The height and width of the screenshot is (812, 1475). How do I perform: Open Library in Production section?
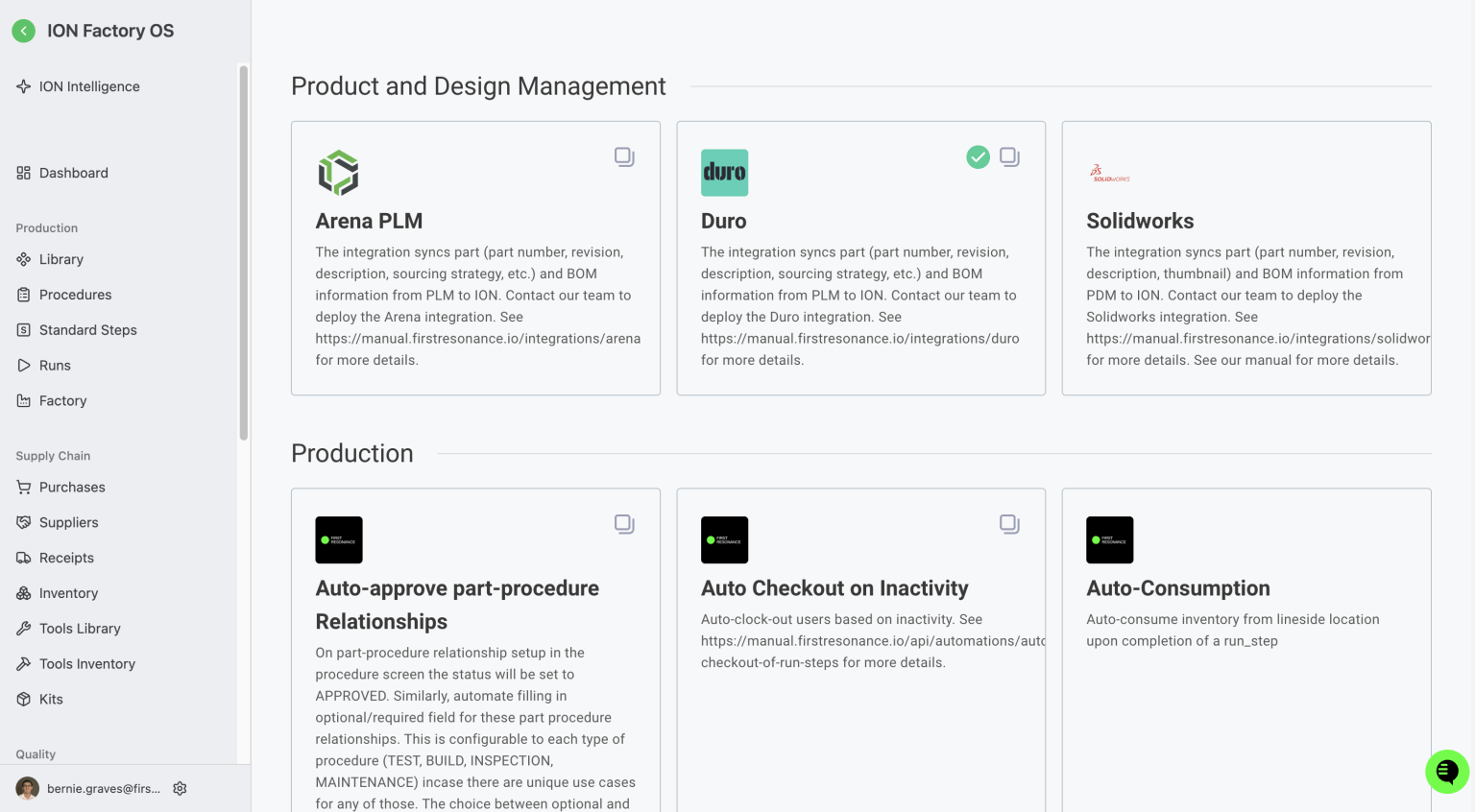point(61,259)
